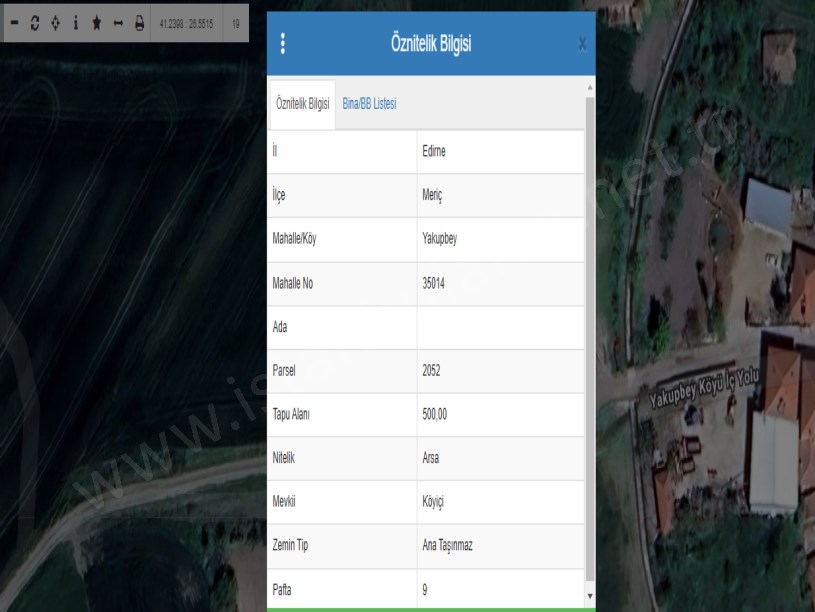Click the zoom level 19 indicator
Viewport: 815px width, 612px height.
coord(235,22)
